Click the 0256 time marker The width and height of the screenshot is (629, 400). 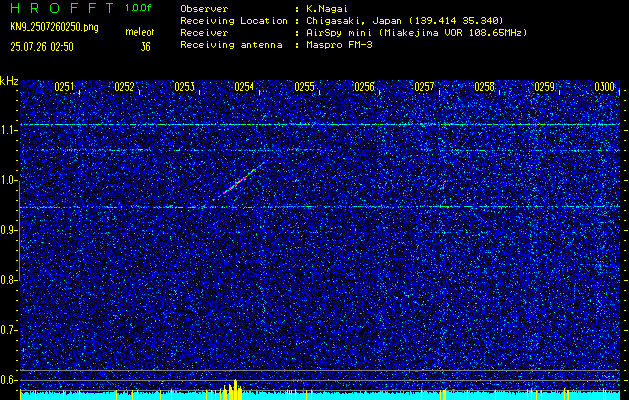click(x=364, y=87)
